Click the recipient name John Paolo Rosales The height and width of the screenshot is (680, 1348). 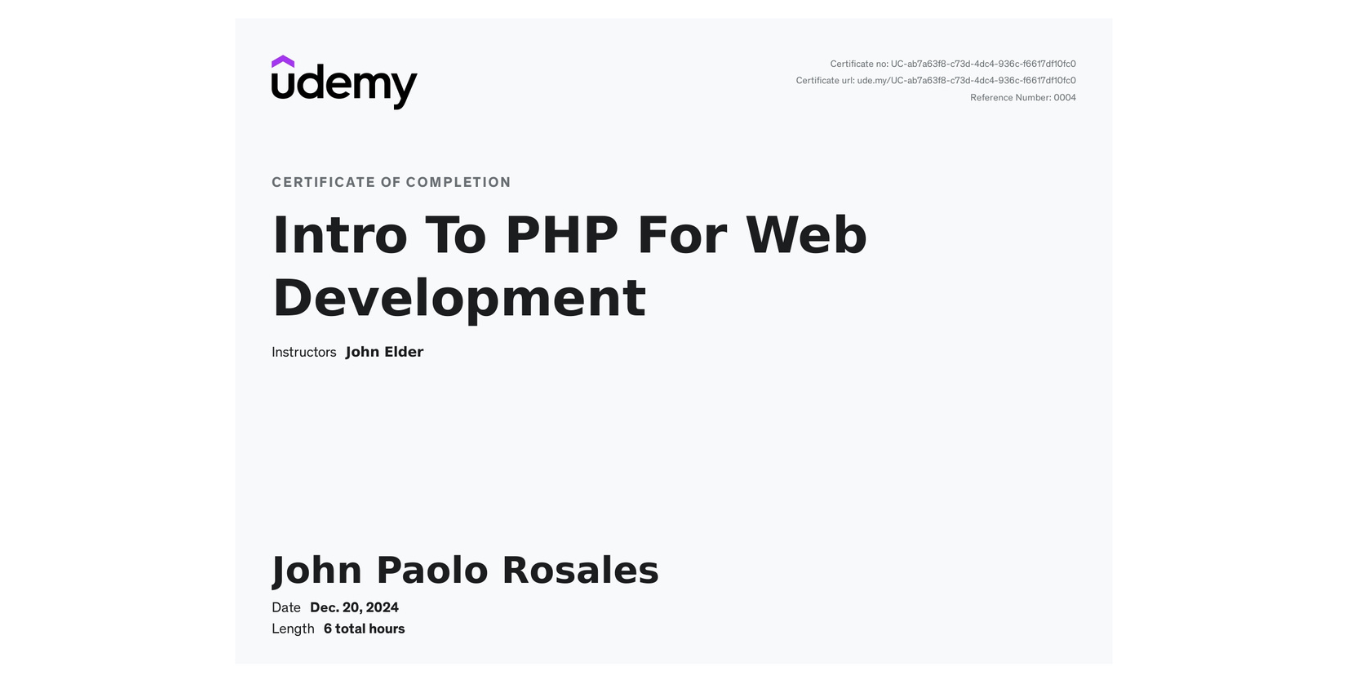point(465,570)
